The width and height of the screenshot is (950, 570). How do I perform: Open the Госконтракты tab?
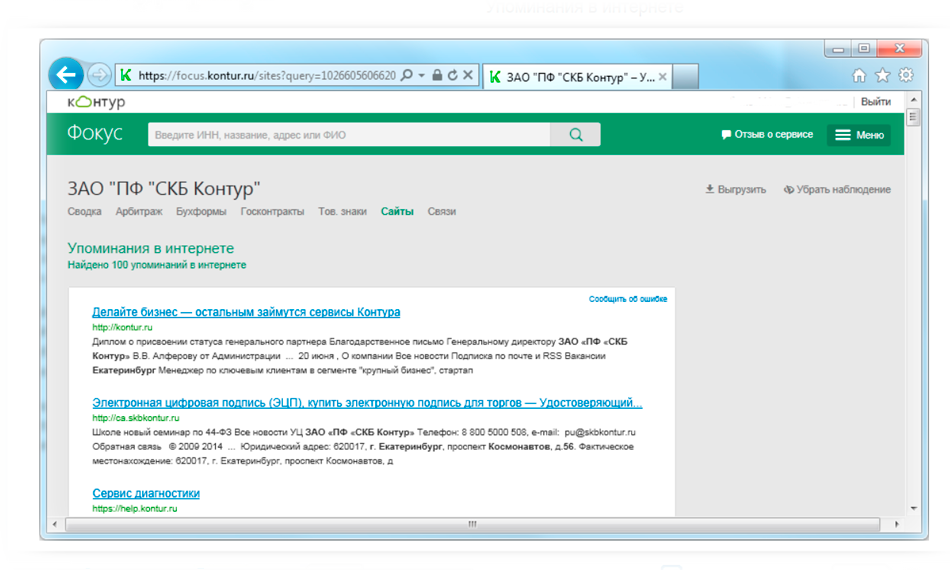pyautogui.click(x=272, y=212)
